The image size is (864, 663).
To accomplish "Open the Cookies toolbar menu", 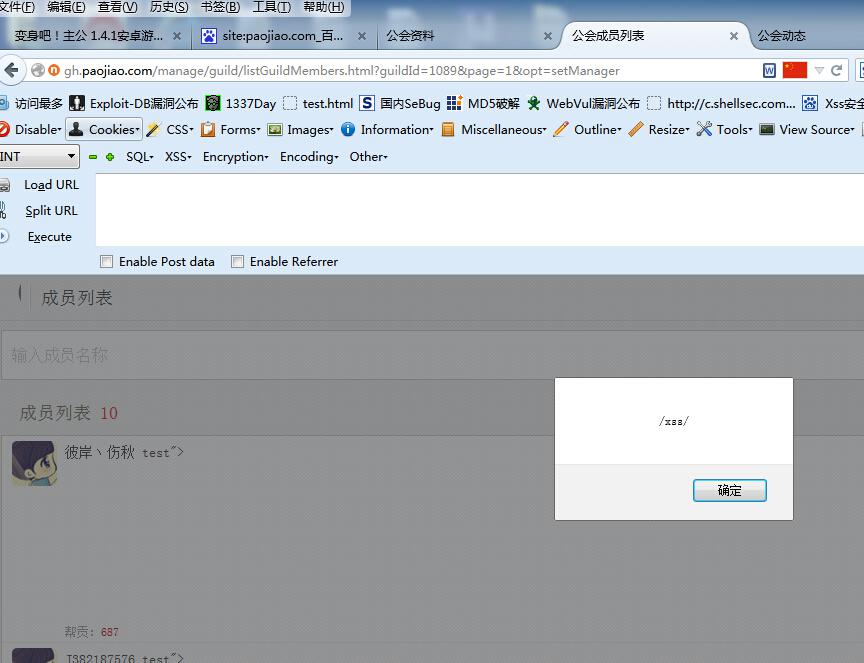I will pyautogui.click(x=104, y=130).
